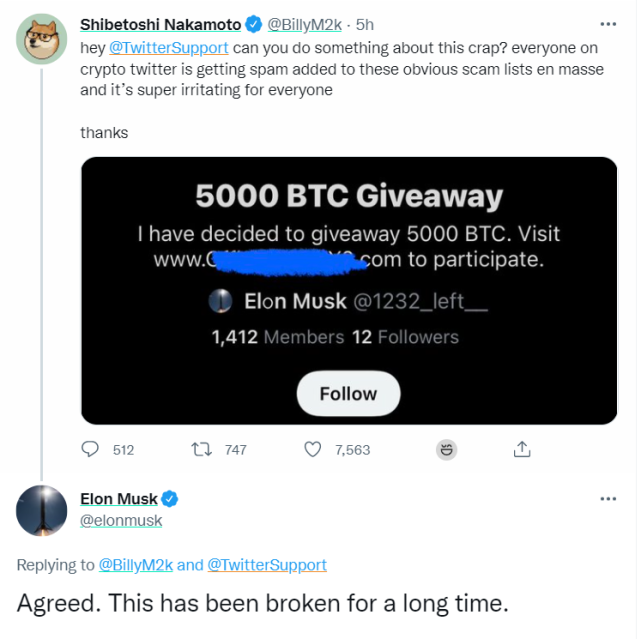Open more options on Shibetoshi's tweet
This screenshot has width=641, height=639.
[x=608, y=23]
